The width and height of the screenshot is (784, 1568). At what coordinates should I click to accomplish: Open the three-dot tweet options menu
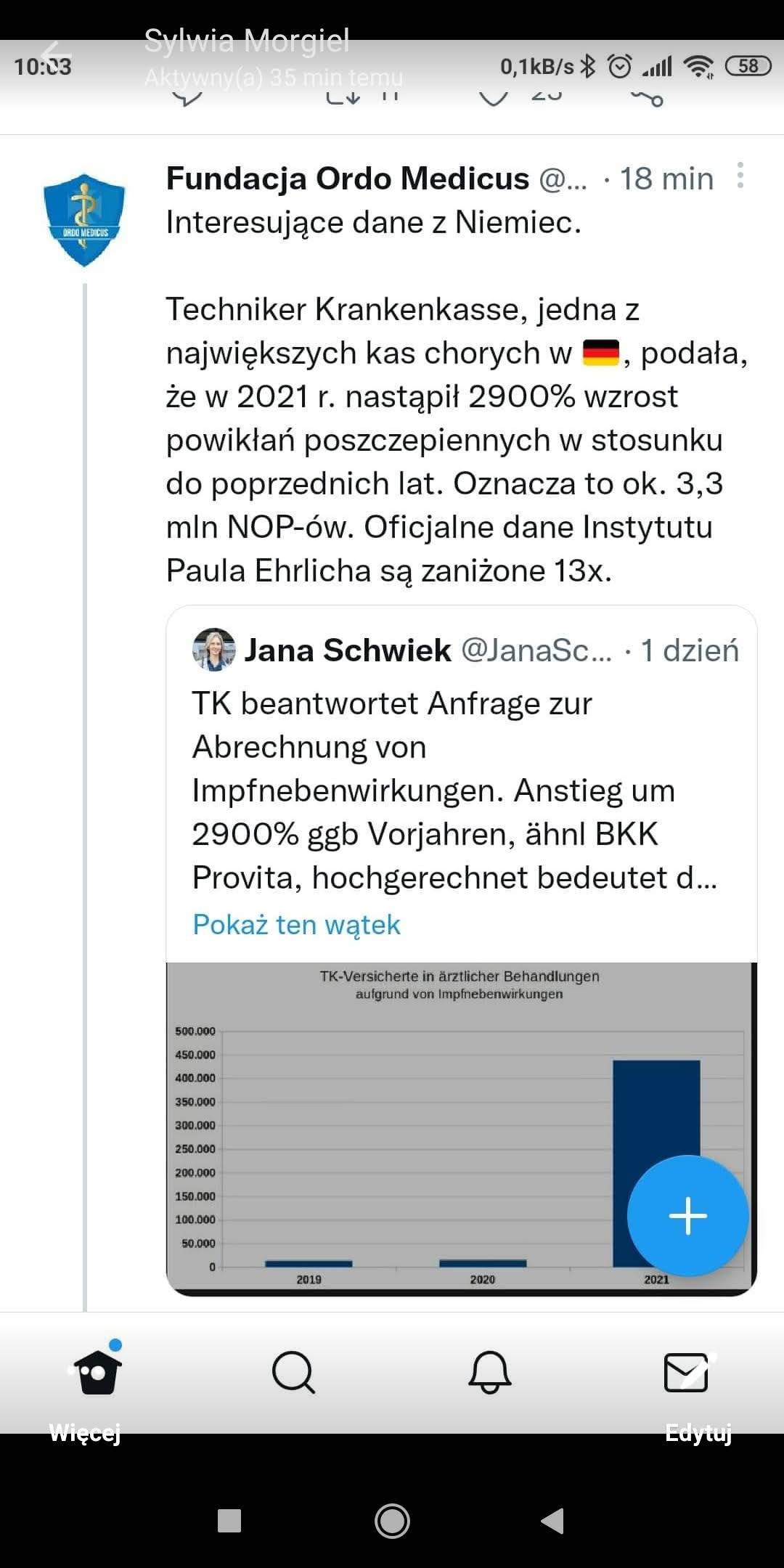pyautogui.click(x=740, y=176)
